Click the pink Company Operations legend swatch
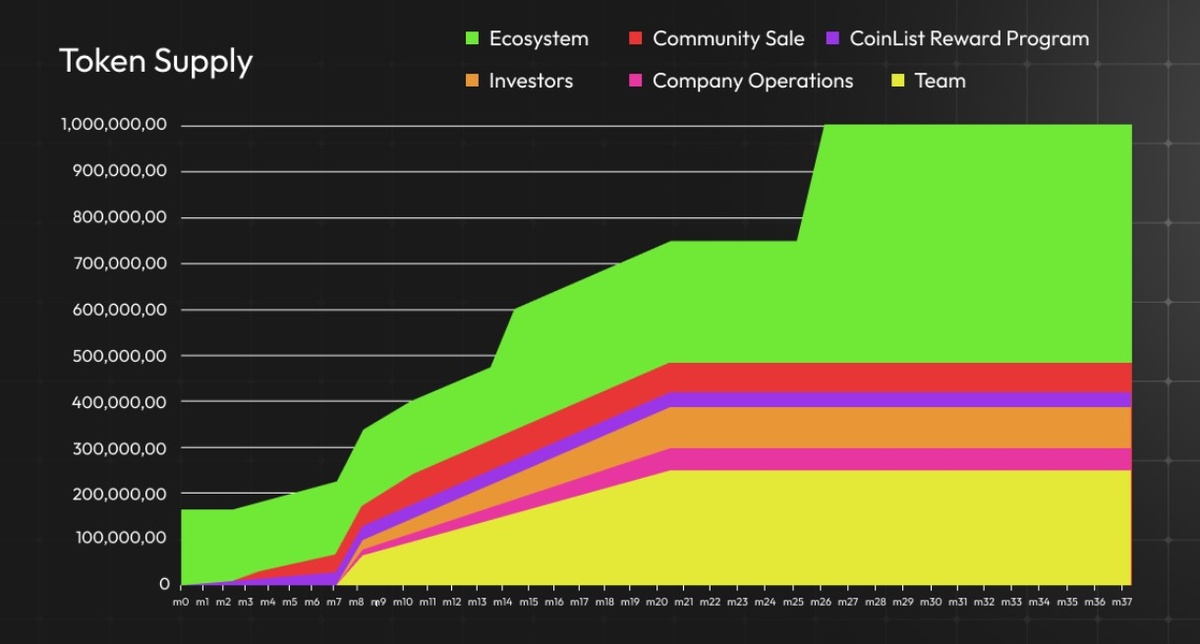The image size is (1200, 644). 635,81
